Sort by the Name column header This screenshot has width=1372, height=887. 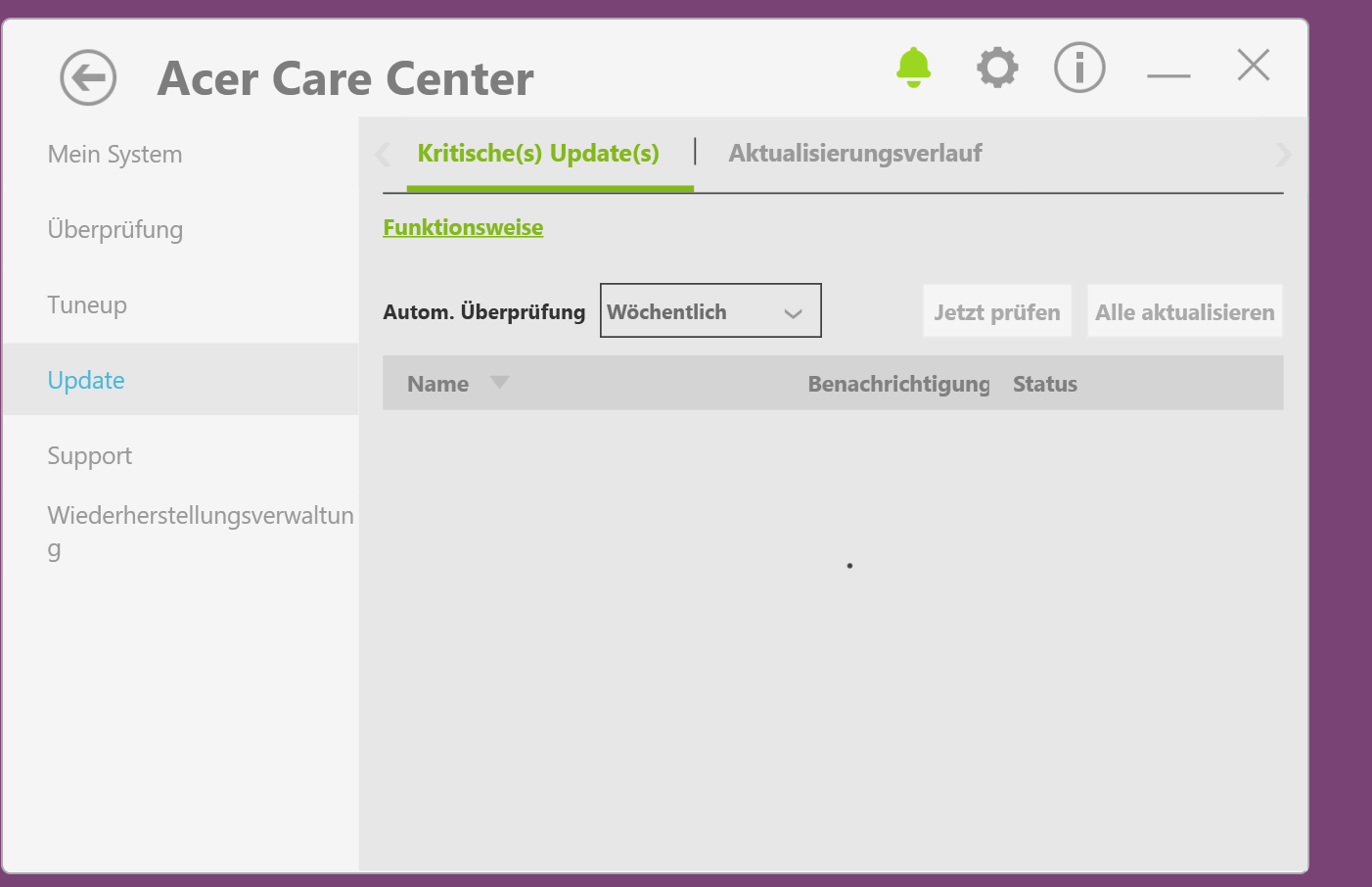click(438, 384)
